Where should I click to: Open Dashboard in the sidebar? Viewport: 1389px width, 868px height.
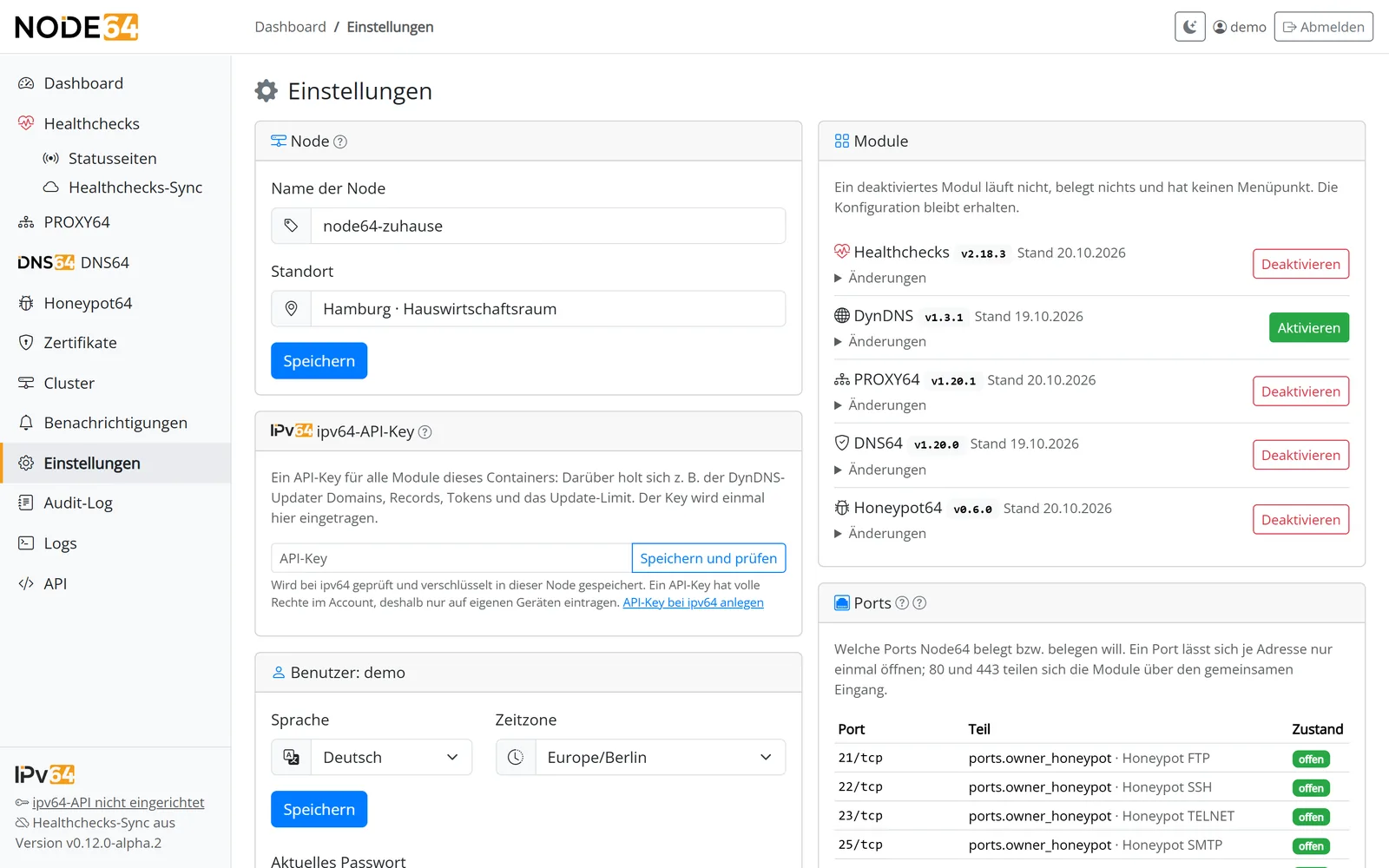(x=115, y=83)
